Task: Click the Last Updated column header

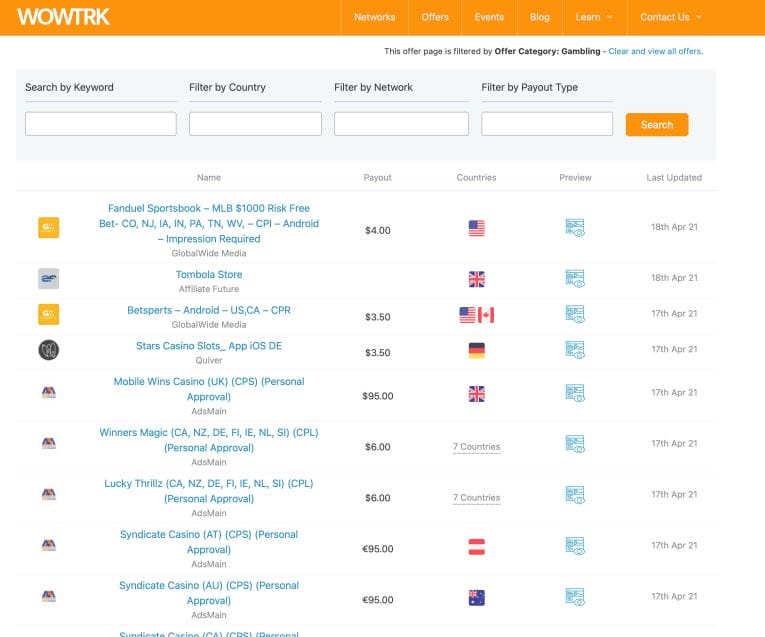Action: [674, 178]
